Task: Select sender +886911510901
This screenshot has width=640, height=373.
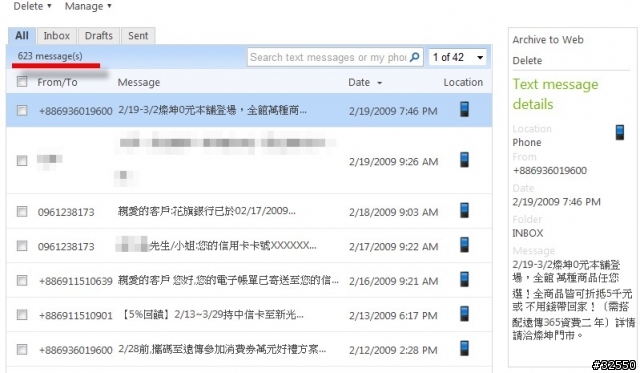Action: (x=76, y=315)
